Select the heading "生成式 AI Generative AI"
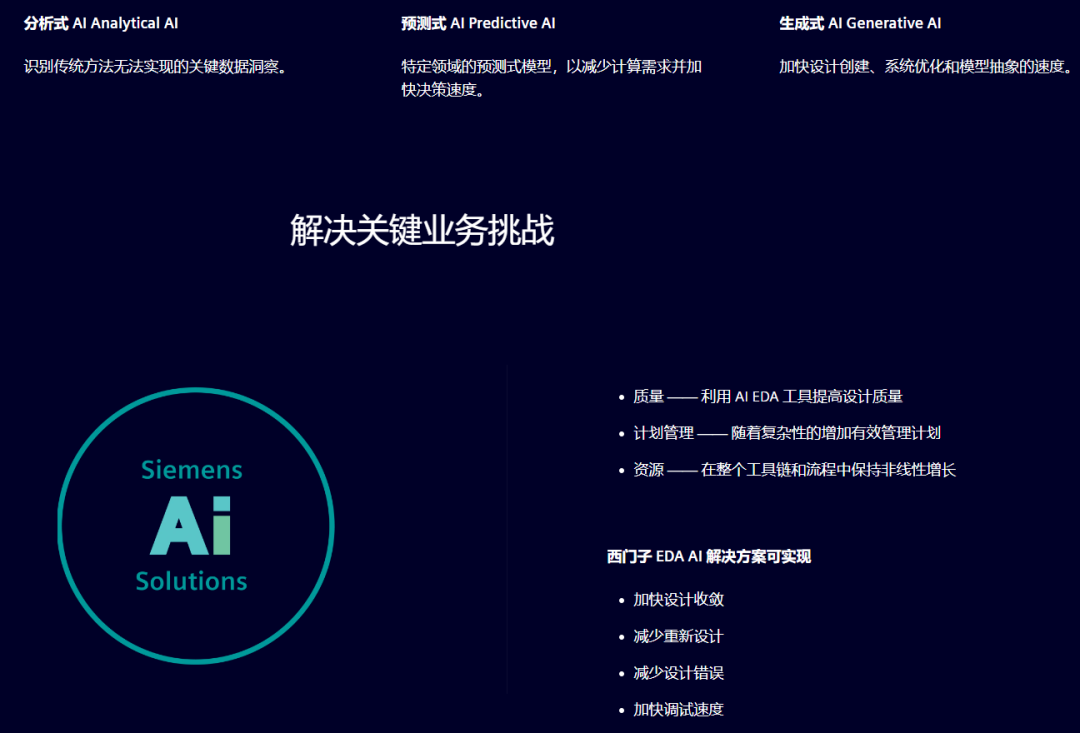 [x=860, y=23]
